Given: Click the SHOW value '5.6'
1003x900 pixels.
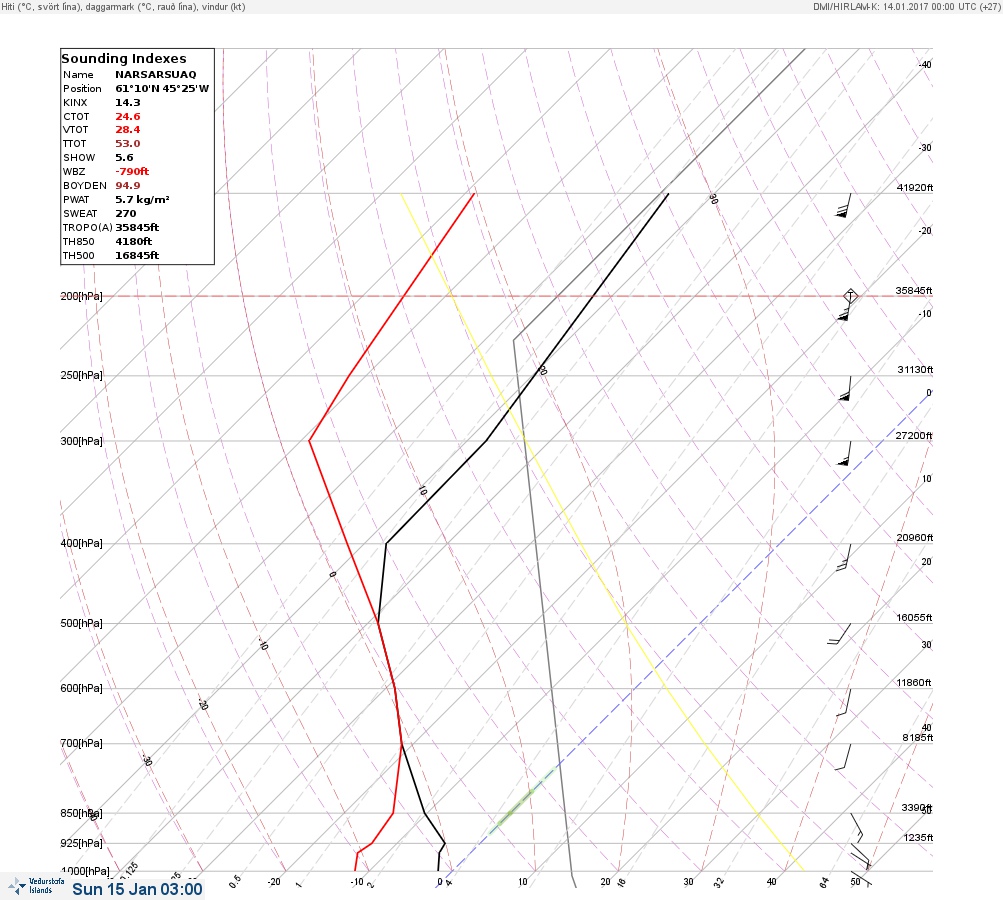Looking at the screenshot, I should [x=124, y=157].
